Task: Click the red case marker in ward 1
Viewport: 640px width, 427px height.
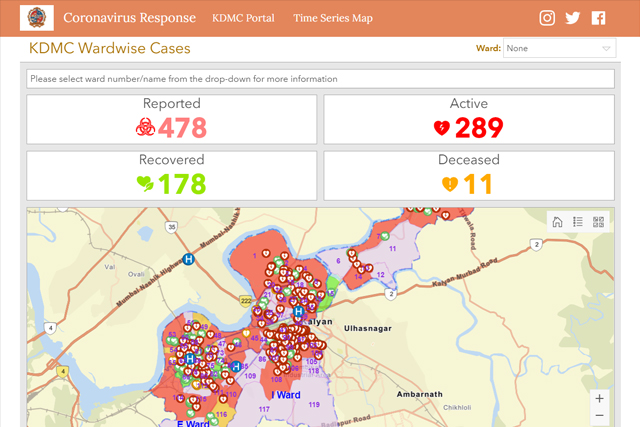Action: (x=266, y=254)
